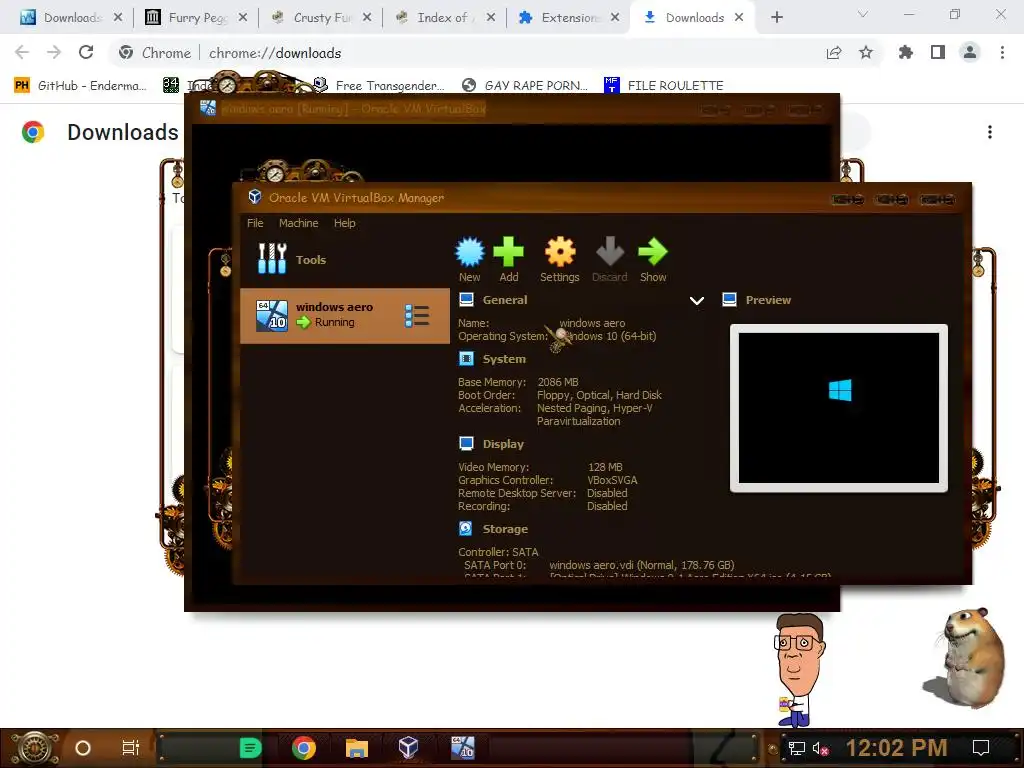Click the '2086 MB' base memory value
The image size is (1024, 768).
click(x=558, y=382)
